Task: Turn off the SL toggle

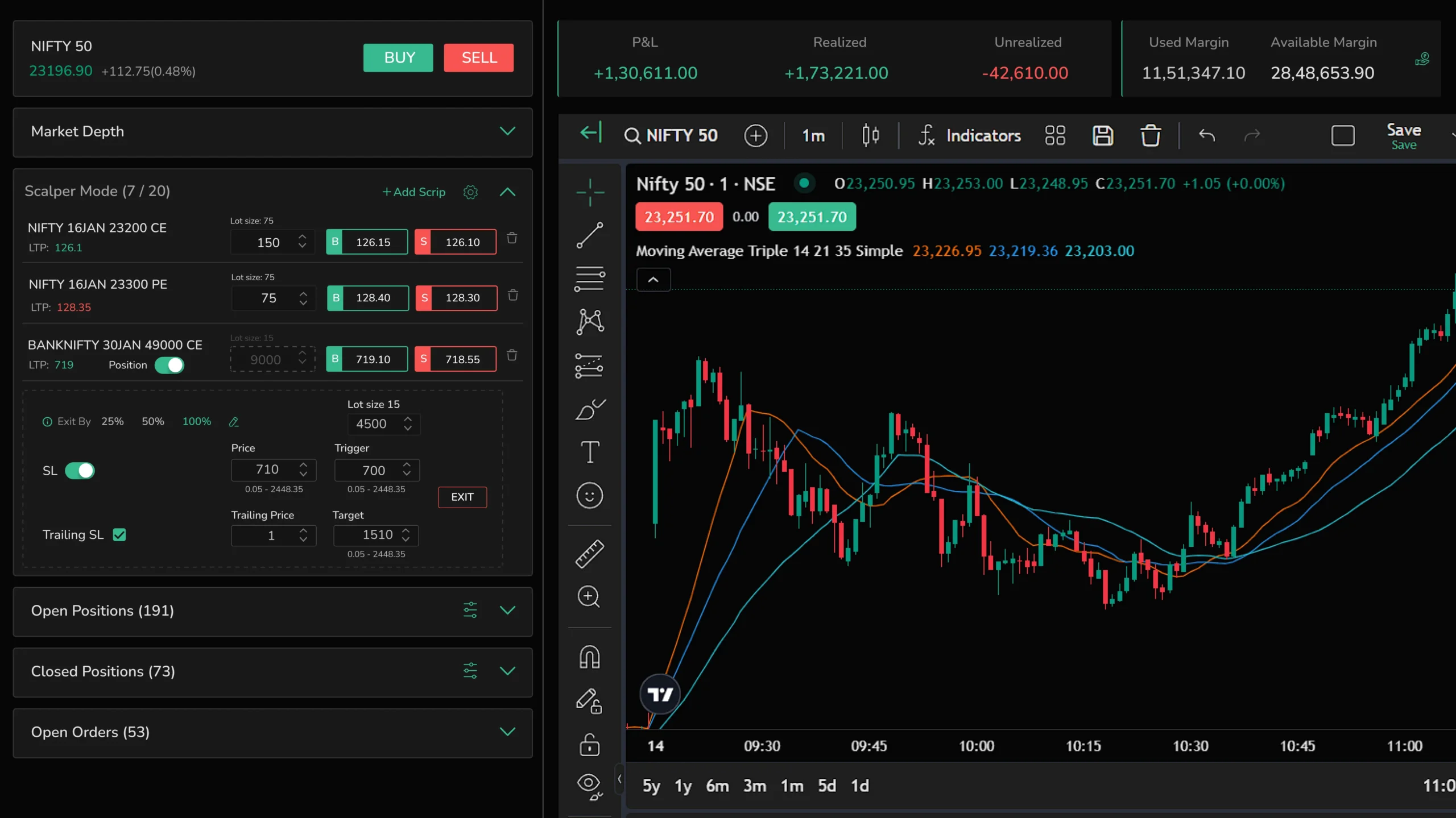Action: click(x=80, y=471)
